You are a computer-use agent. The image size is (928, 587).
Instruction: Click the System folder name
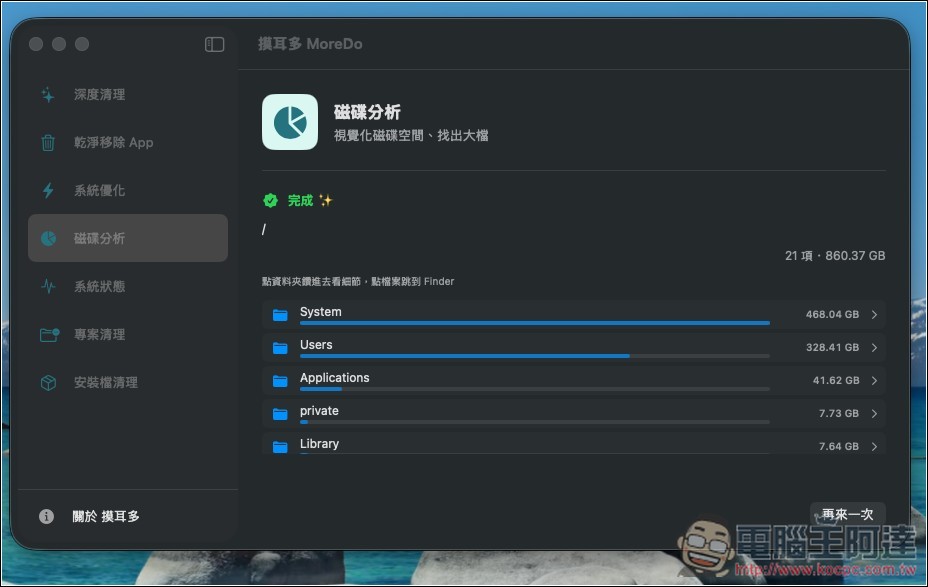click(320, 312)
